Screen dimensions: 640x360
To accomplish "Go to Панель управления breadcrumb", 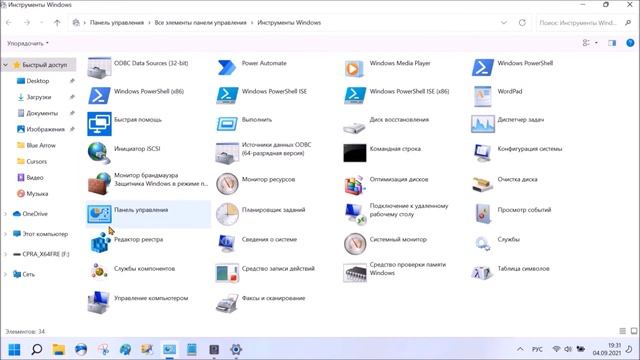I will [117, 23].
